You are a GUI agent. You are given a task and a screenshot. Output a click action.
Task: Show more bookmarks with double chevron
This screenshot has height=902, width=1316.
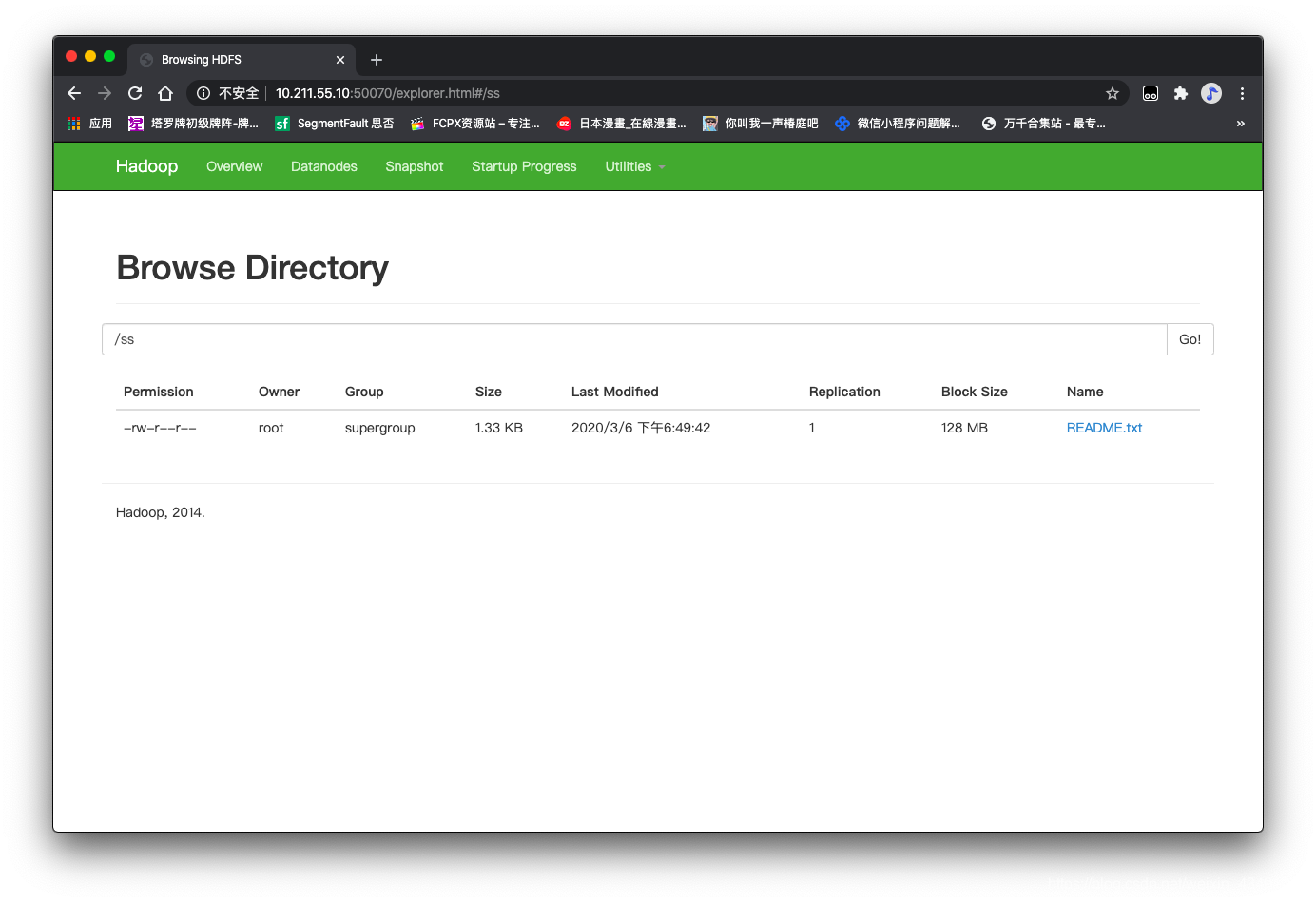[x=1240, y=124]
